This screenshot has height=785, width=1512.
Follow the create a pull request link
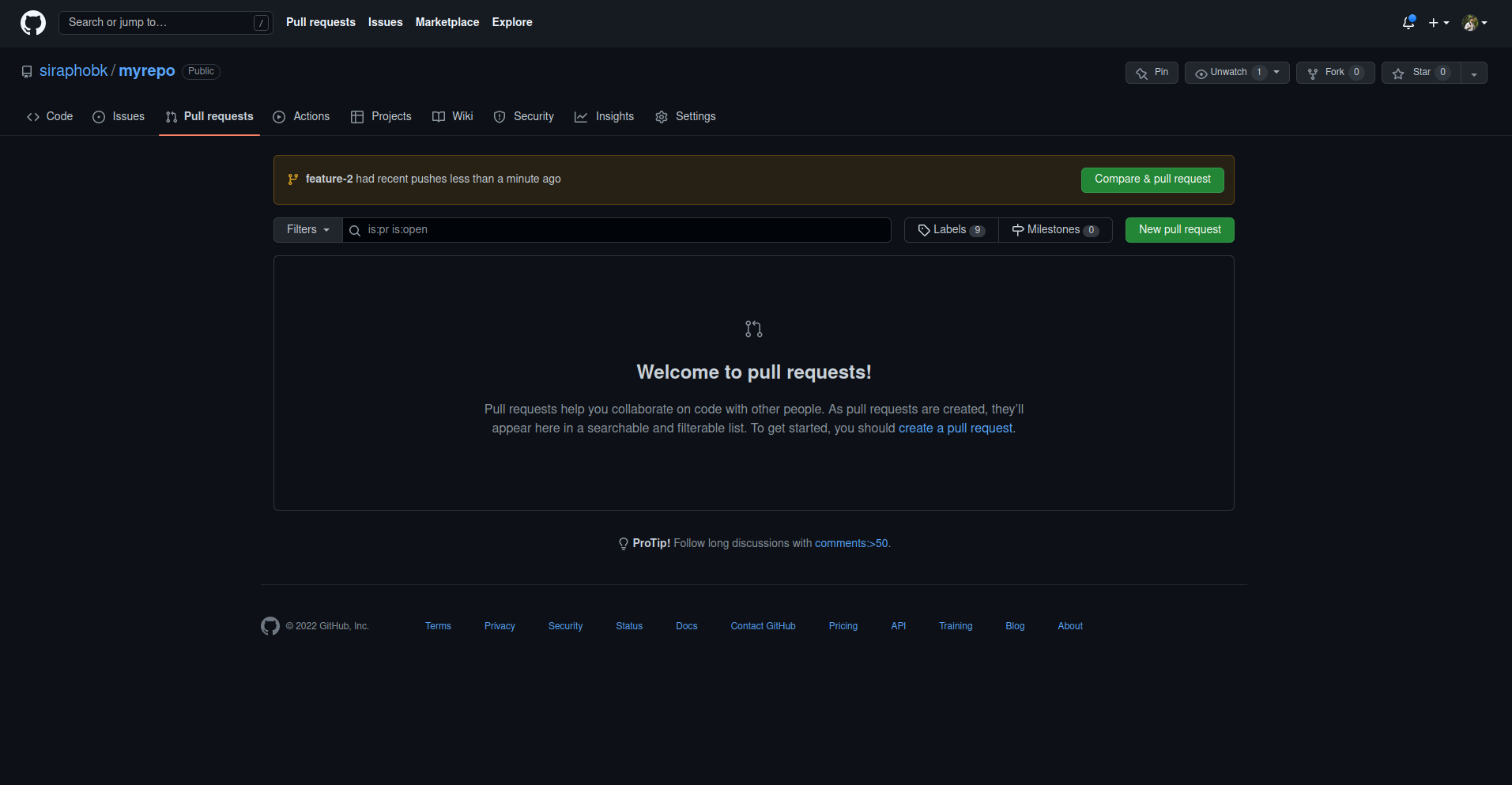click(955, 428)
